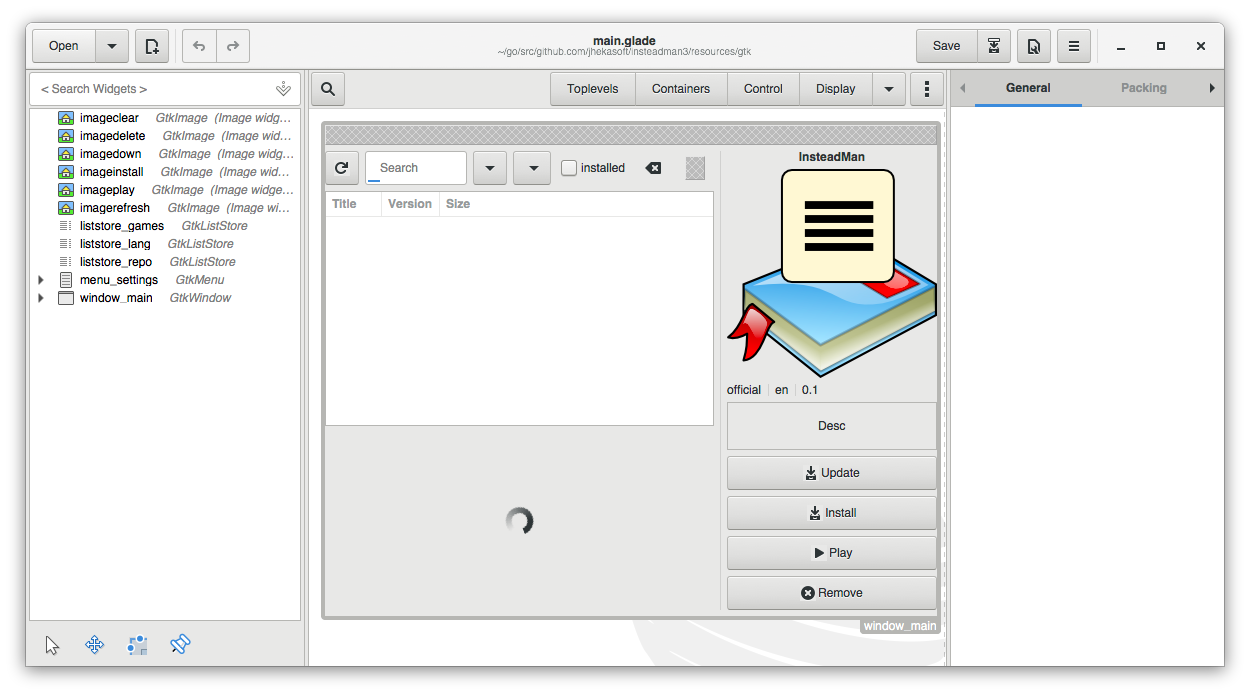Click the refresh button in window_main
The height and width of the screenshot is (695, 1250).
coord(341,168)
